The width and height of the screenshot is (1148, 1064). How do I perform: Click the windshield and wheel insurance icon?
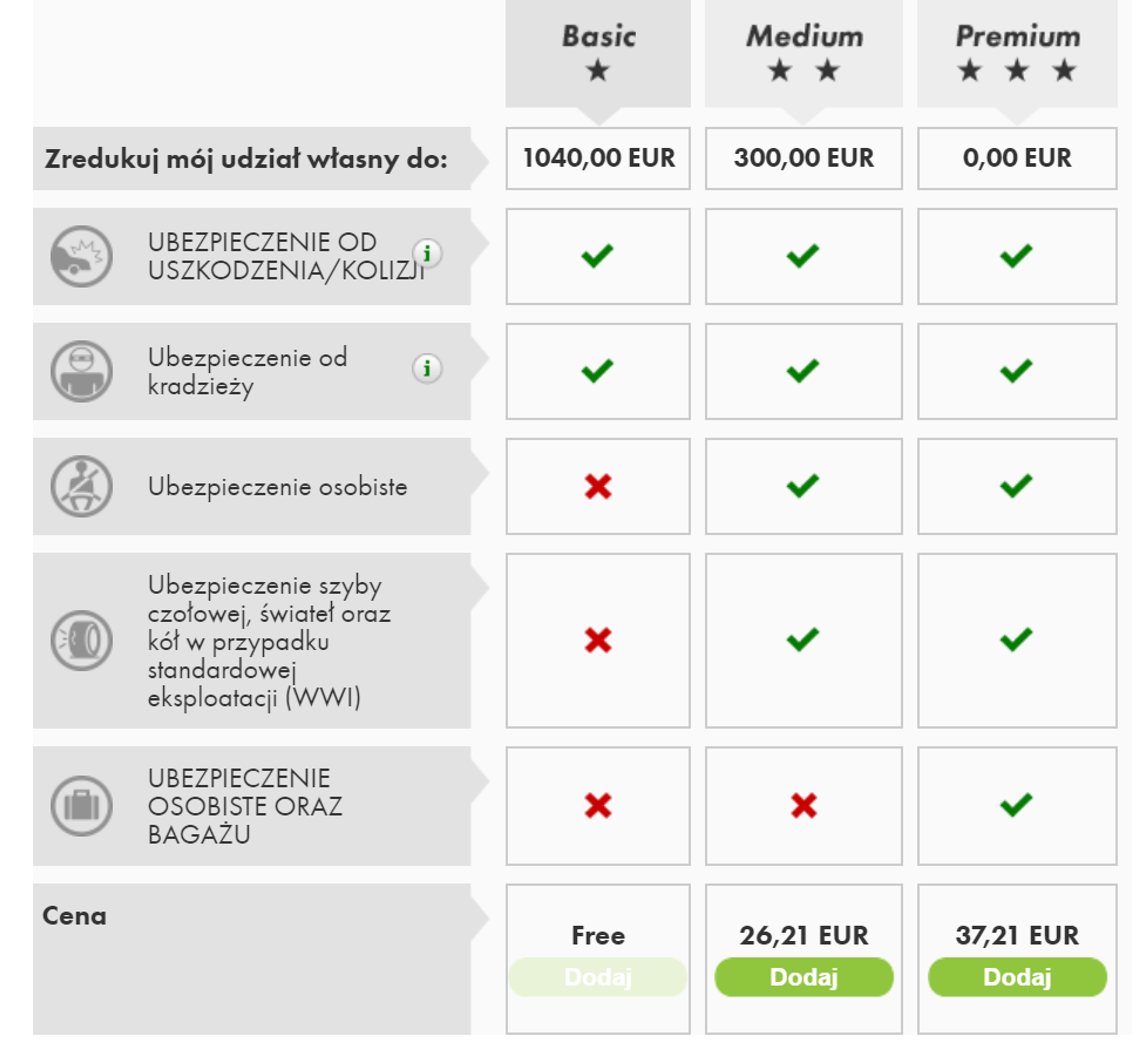pyautogui.click(x=81, y=640)
